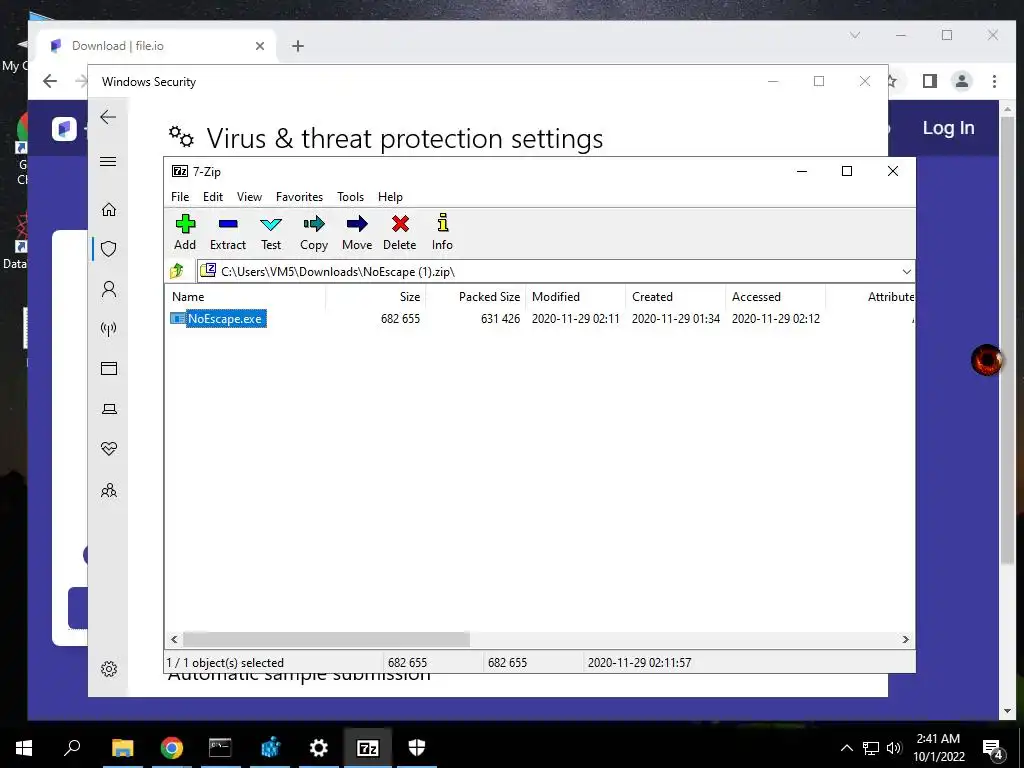The height and width of the screenshot is (768, 1024).
Task: Click 7-Zip scrollbar right arrow
Action: 906,639
